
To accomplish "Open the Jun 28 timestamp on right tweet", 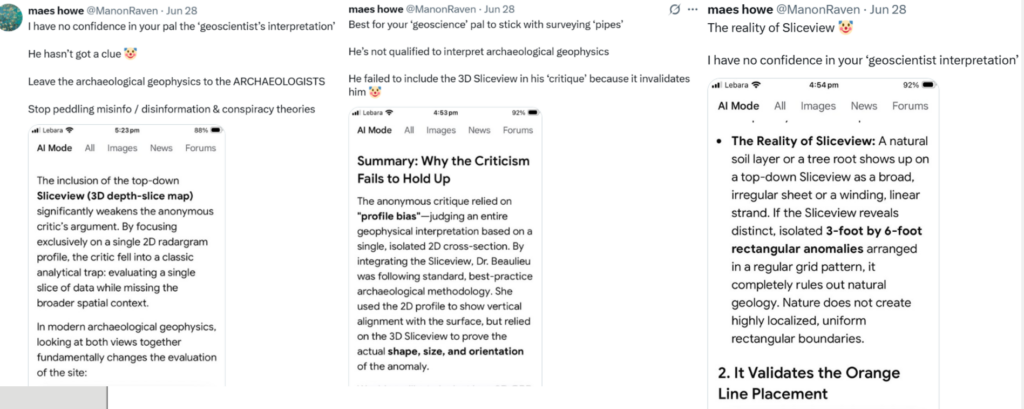I will pyautogui.click(x=889, y=10).
